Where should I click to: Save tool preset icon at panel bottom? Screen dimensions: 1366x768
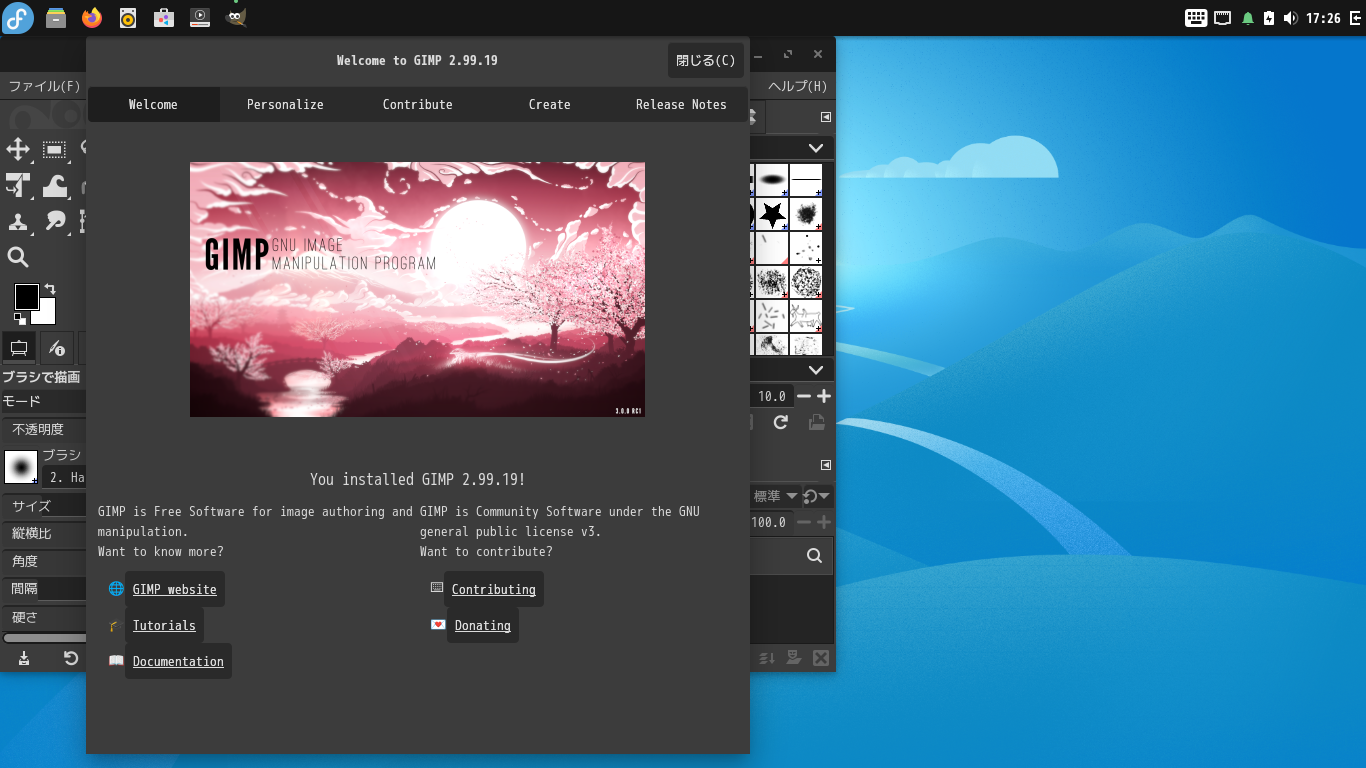click(24, 658)
